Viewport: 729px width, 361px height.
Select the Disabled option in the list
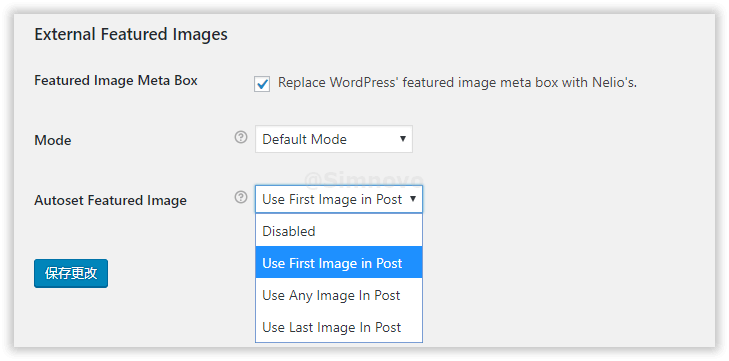click(x=339, y=231)
